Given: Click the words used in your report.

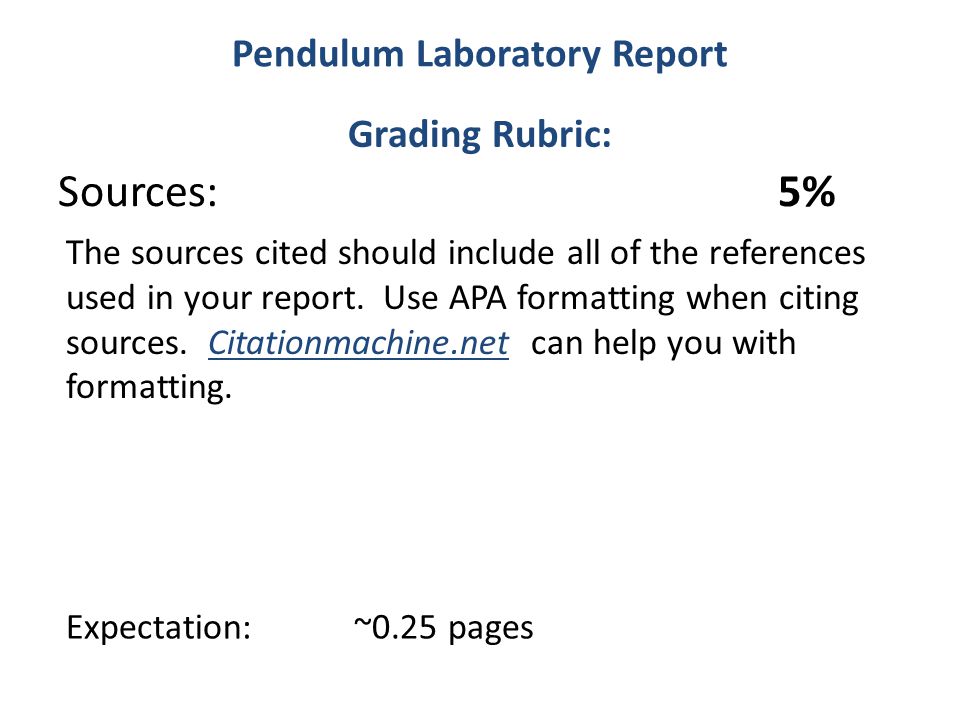Looking at the screenshot, I should tap(215, 299).
